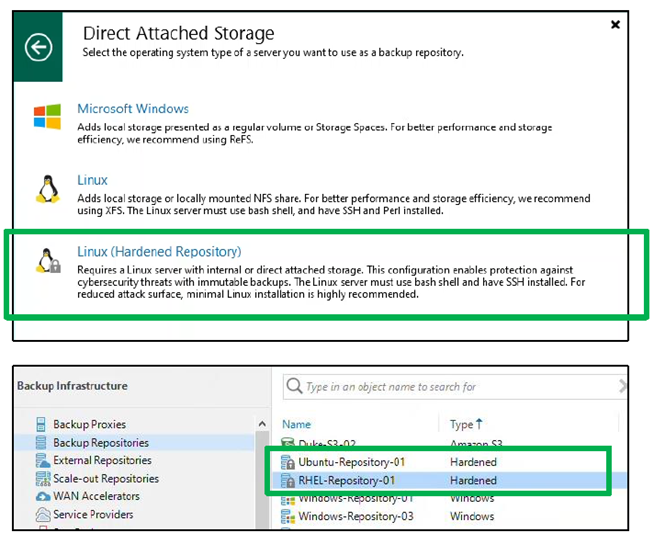Viewport: 665px width, 544px height.
Task: Choose Linux (Hardened Repository) option
Action: pyautogui.click(x=159, y=251)
